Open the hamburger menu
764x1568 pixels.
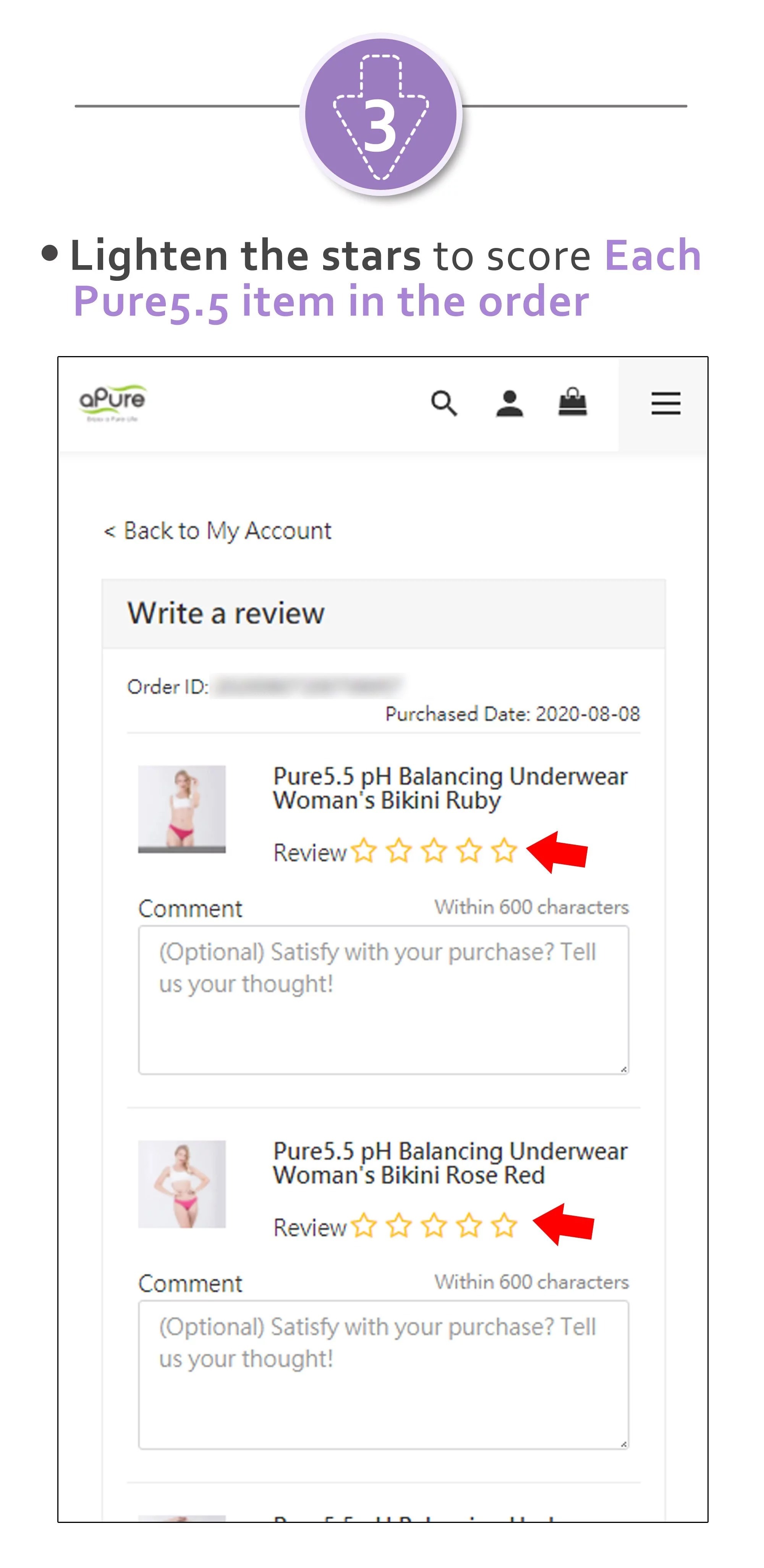(x=665, y=403)
